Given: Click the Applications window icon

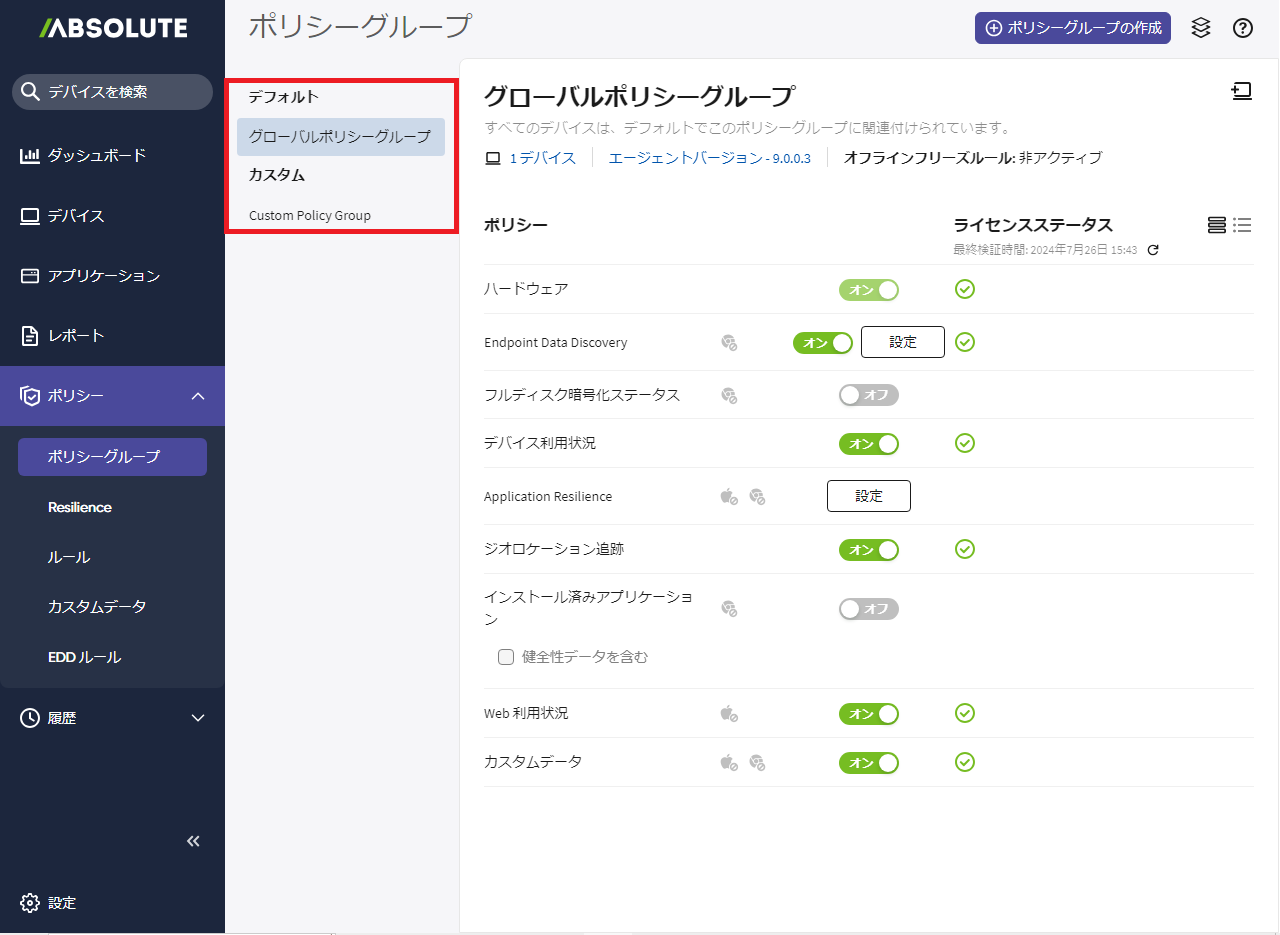Looking at the screenshot, I should pos(30,276).
